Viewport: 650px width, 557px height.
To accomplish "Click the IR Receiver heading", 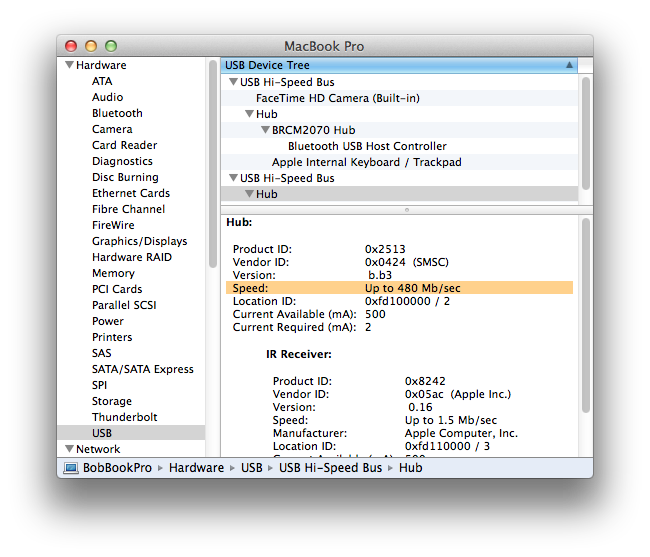I will pos(298,354).
